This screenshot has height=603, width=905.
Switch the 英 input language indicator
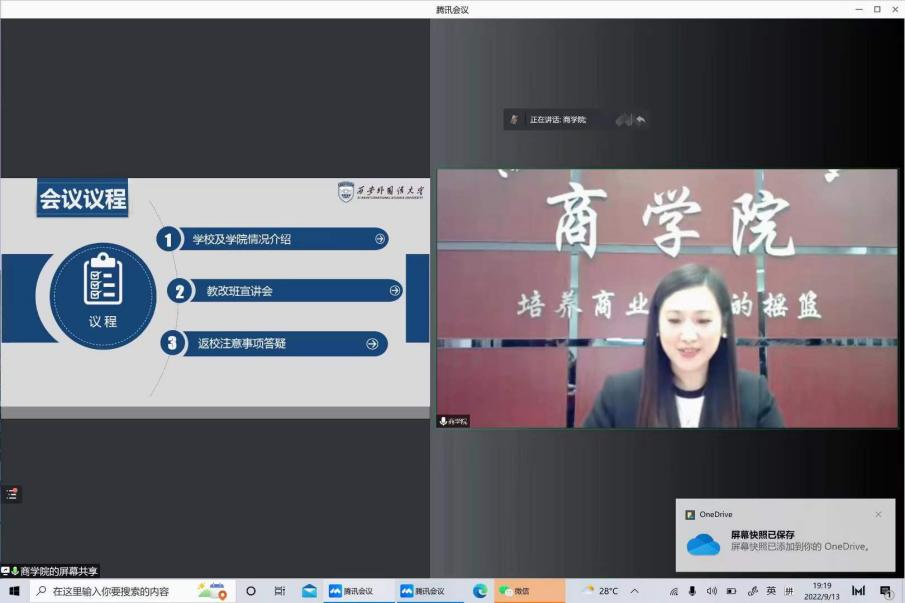[770, 591]
